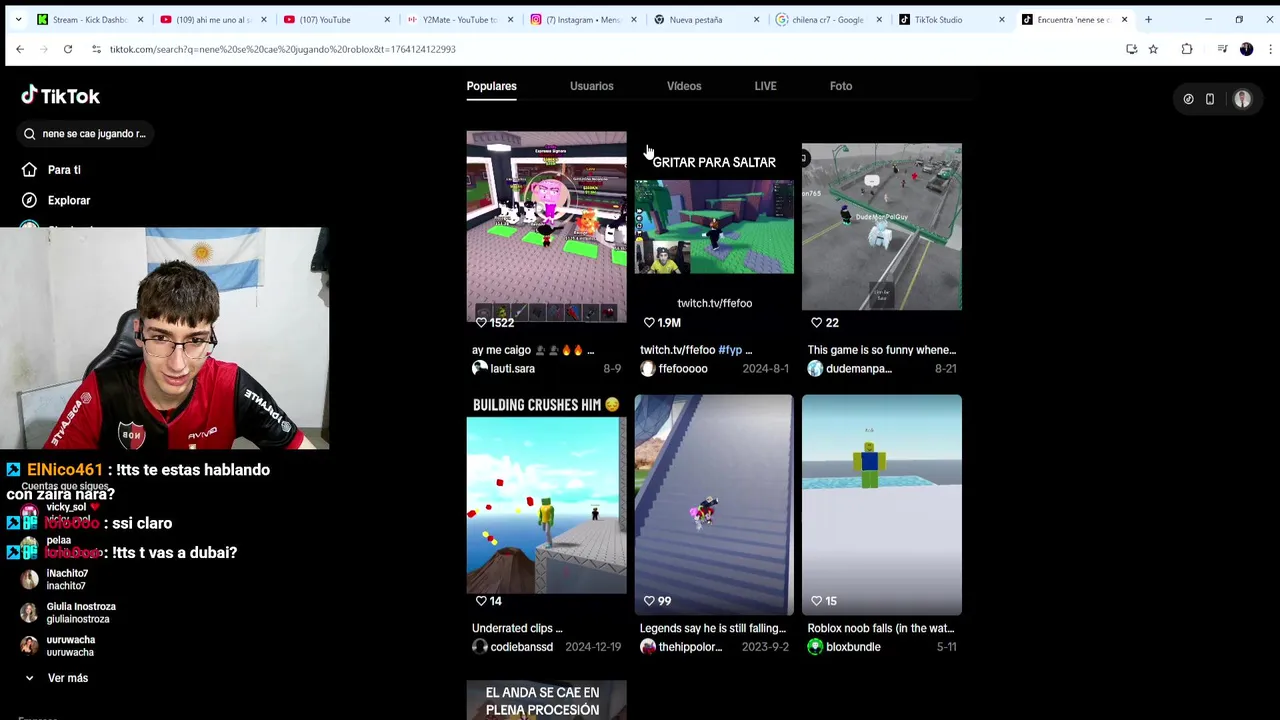This screenshot has height=720, width=1280.
Task: Click lauti.sara's avatar icon
Action: point(479,369)
